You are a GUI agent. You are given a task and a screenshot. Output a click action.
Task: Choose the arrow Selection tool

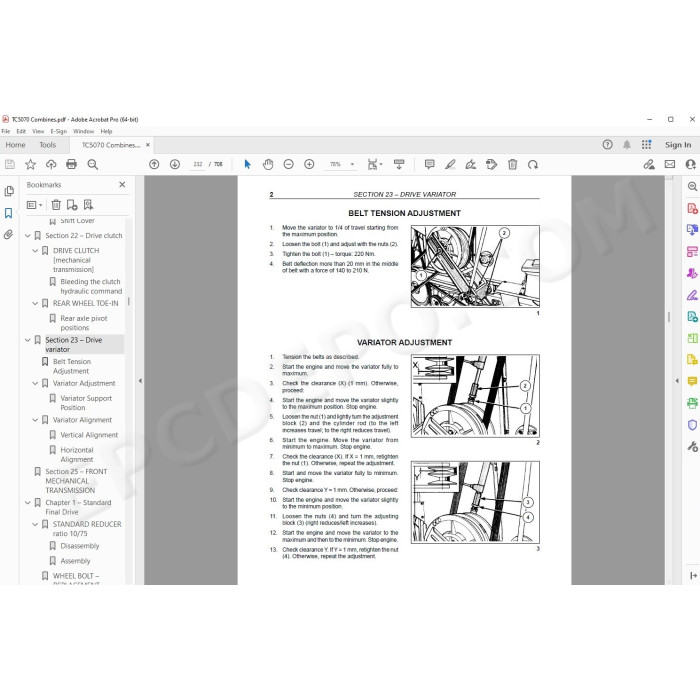click(x=247, y=164)
